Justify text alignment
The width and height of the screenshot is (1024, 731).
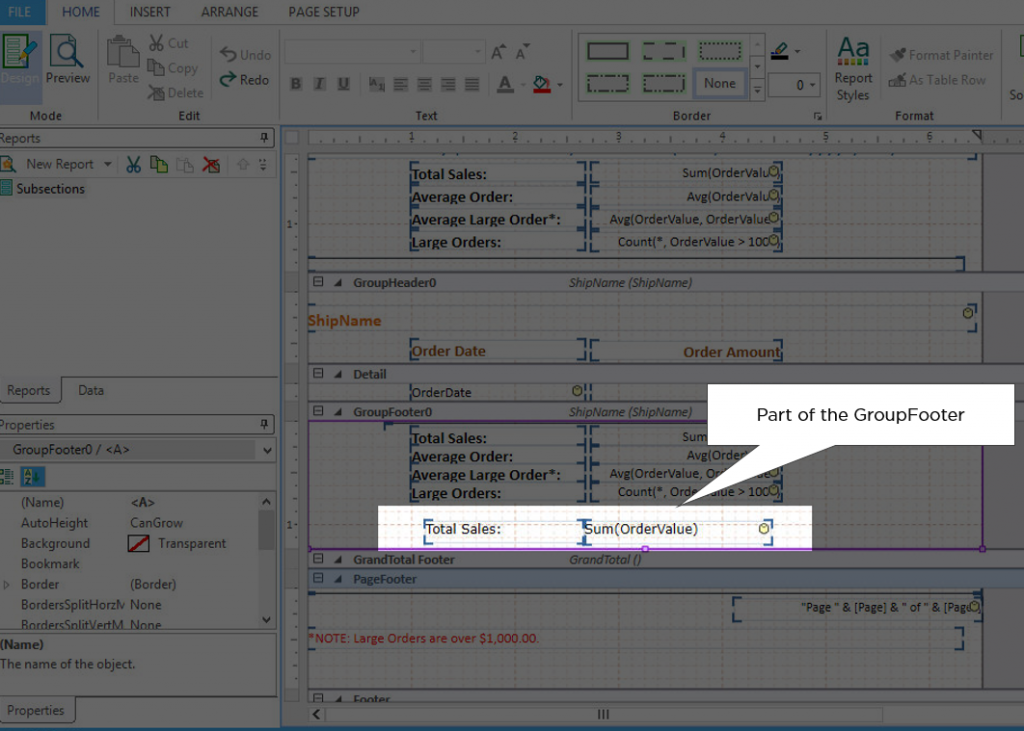[472, 84]
